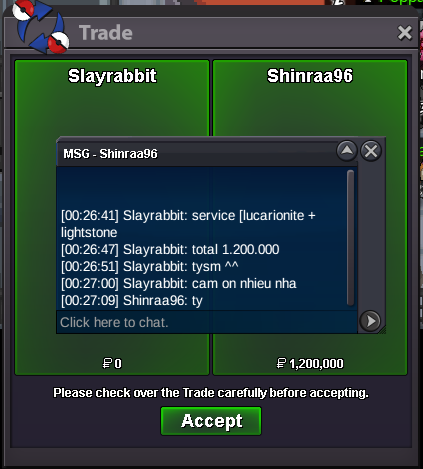Click the Trade window title text

pos(106,33)
